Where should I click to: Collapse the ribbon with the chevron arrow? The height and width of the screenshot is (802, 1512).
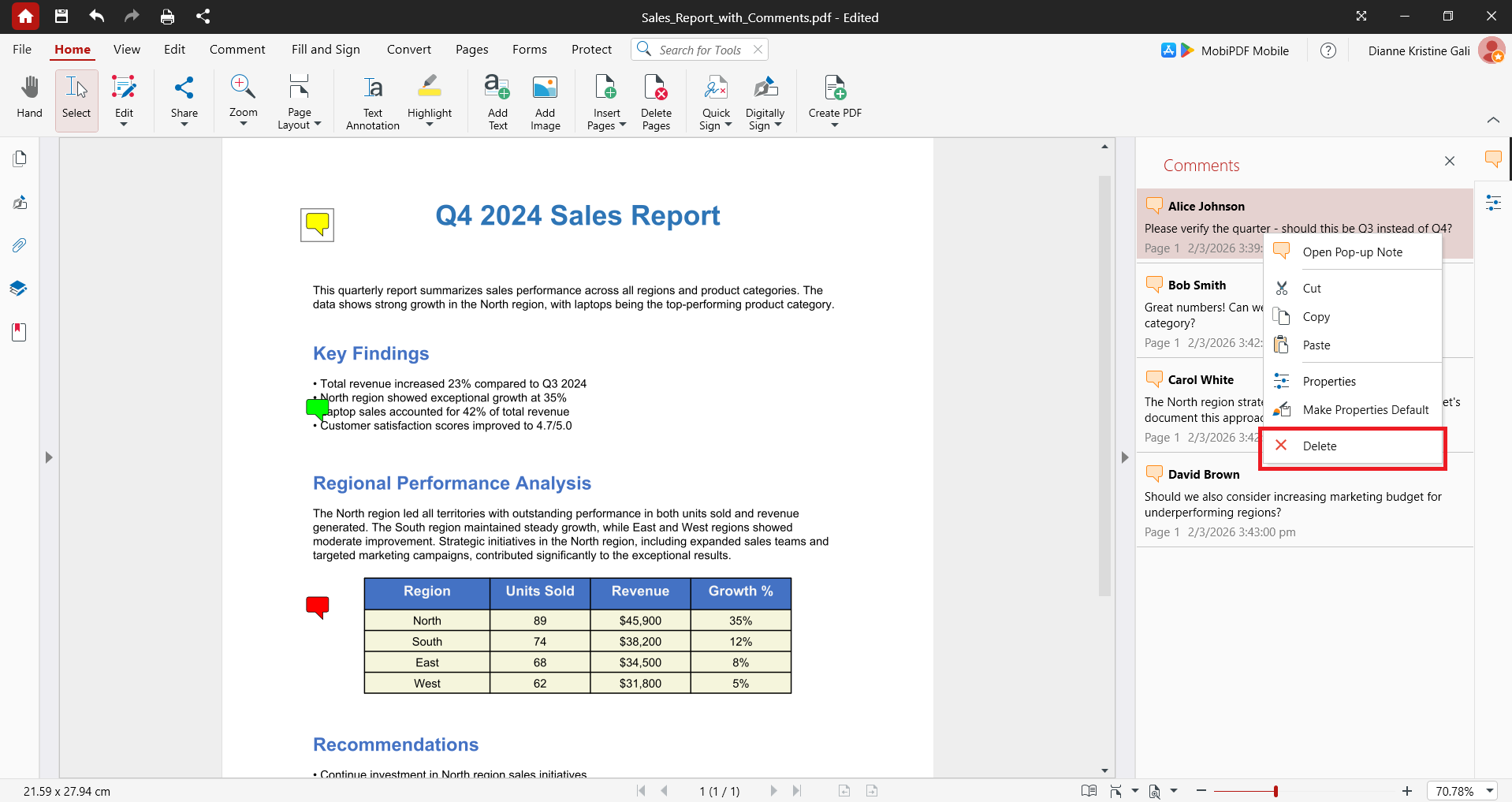(1493, 120)
